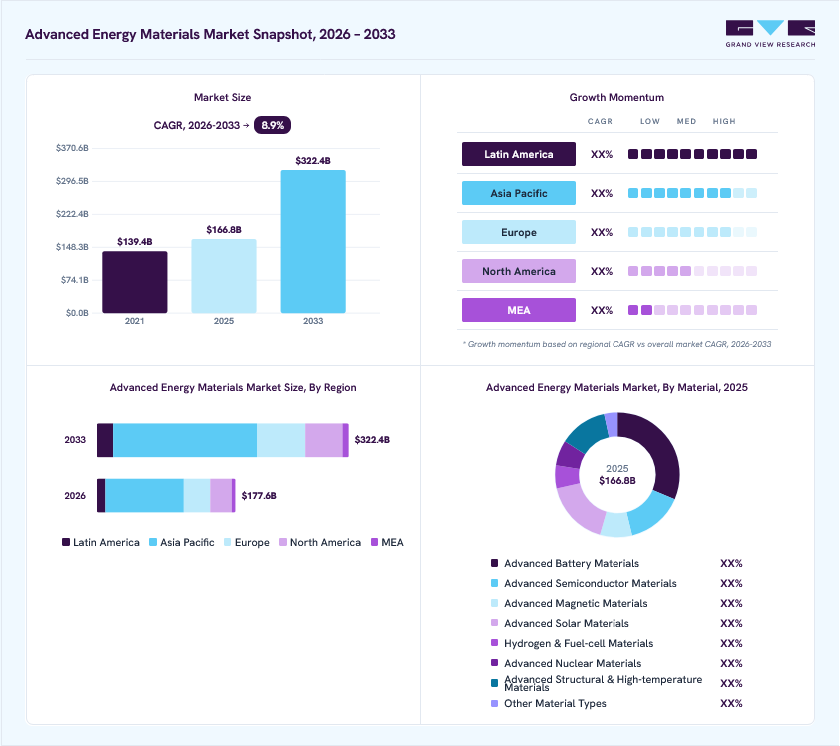The height and width of the screenshot is (746, 840).
Task: Click the 8.9% CAGR badge
Action: pos(272,125)
